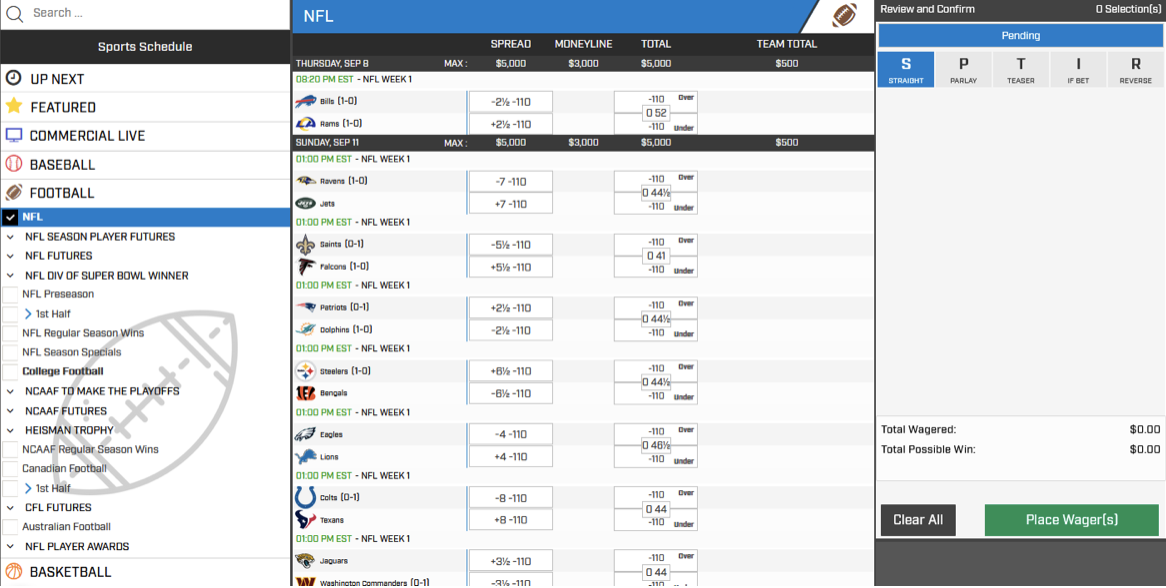Expand NFL Season Player Futures
The height and width of the screenshot is (588, 1166).
(10, 237)
